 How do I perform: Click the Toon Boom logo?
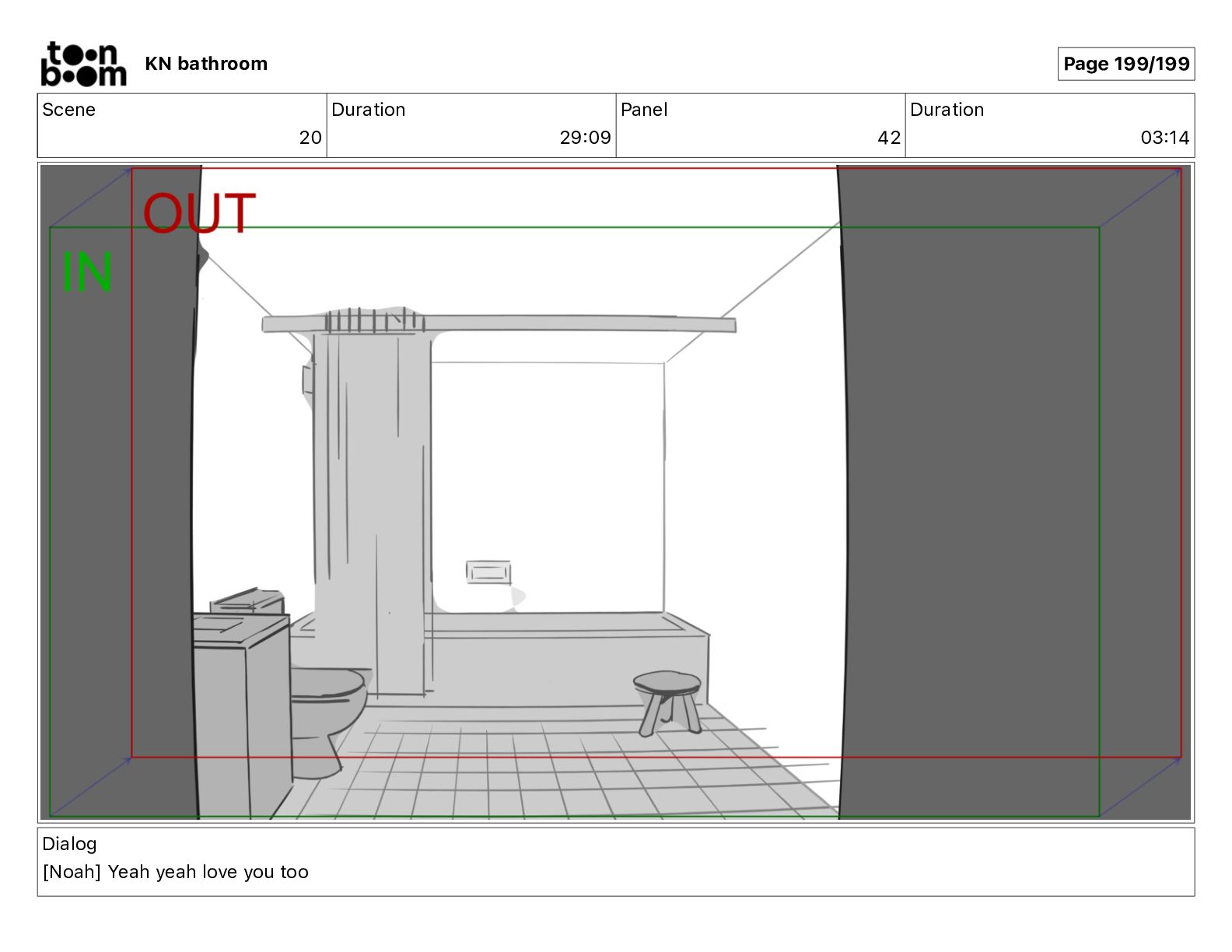83,64
